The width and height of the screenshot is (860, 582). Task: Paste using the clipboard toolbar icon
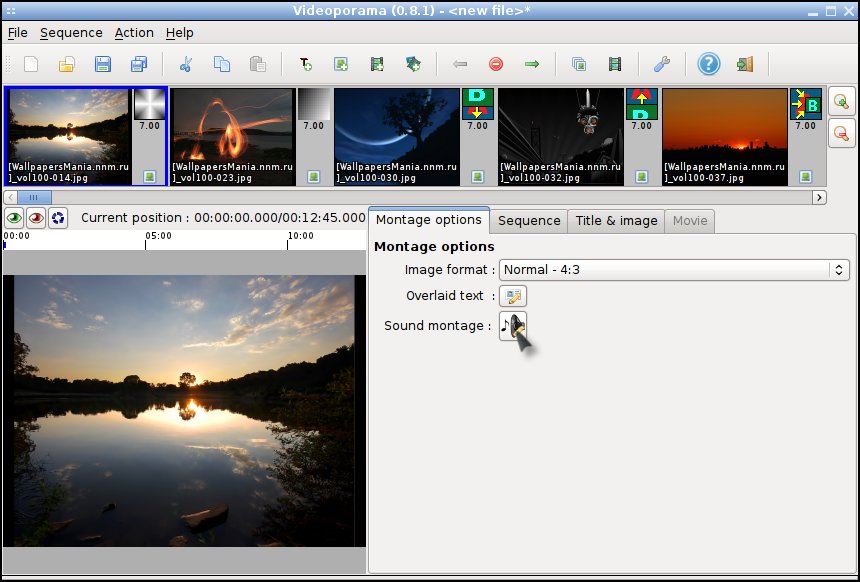click(x=257, y=64)
